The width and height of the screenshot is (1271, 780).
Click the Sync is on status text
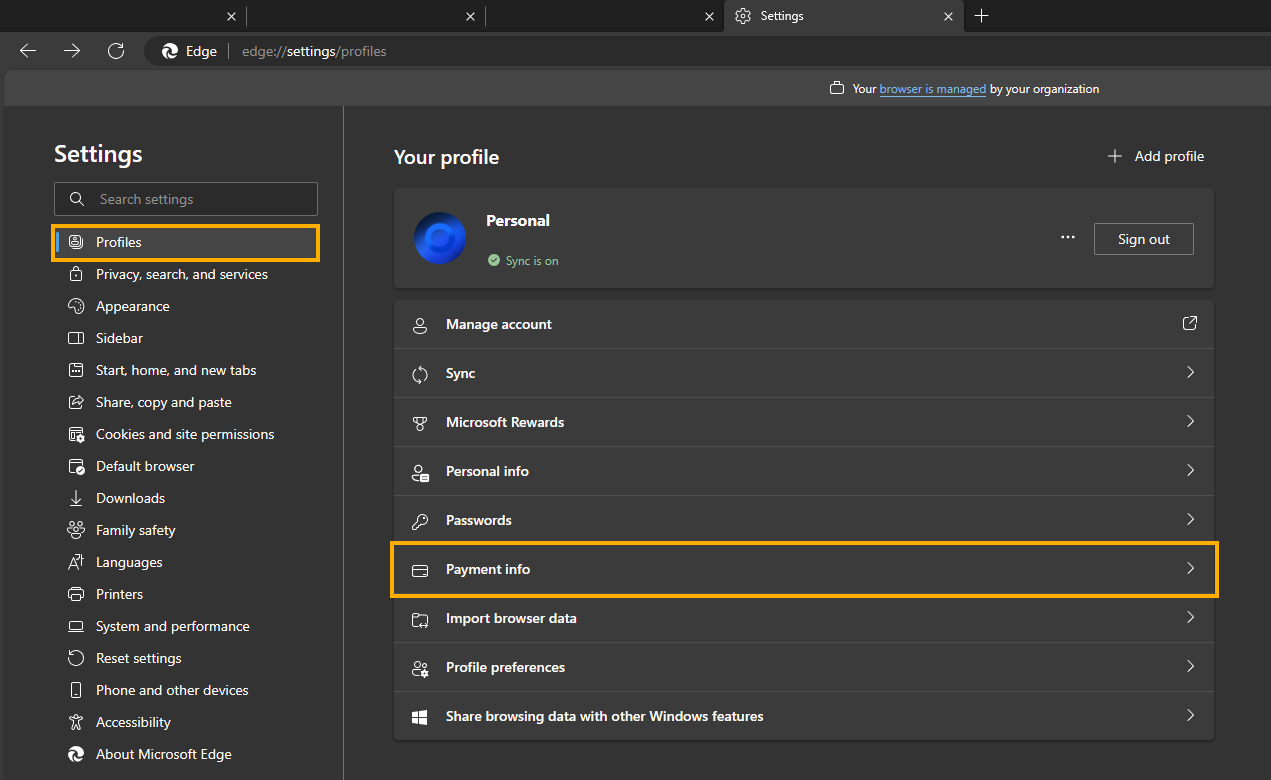pyautogui.click(x=532, y=261)
